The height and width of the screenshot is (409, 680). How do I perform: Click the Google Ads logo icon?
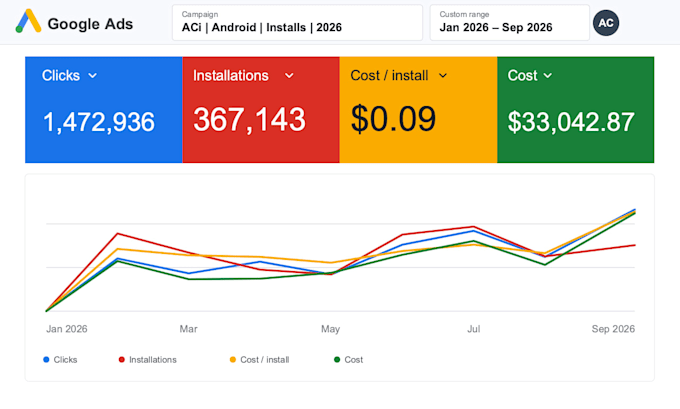[29, 21]
